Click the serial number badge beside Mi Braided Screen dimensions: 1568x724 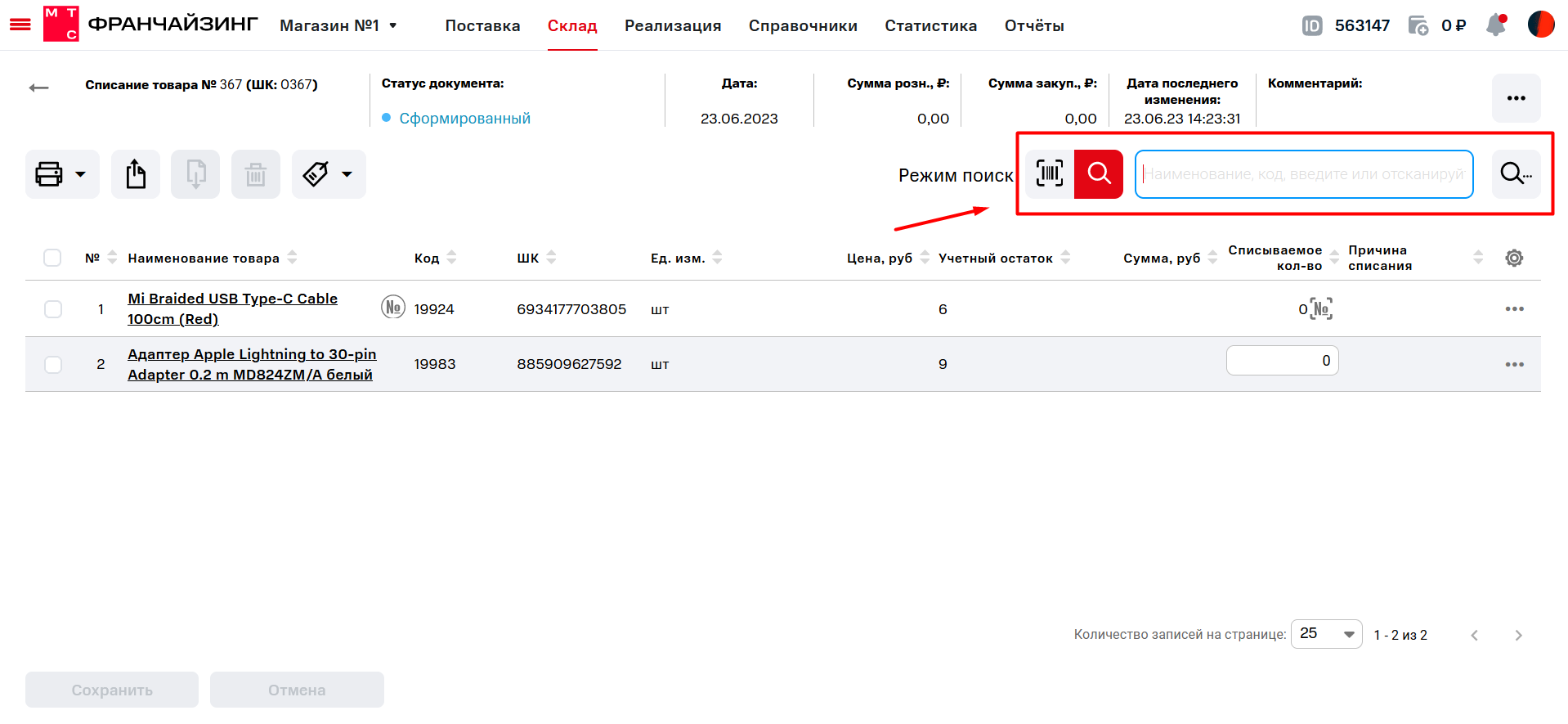click(393, 308)
